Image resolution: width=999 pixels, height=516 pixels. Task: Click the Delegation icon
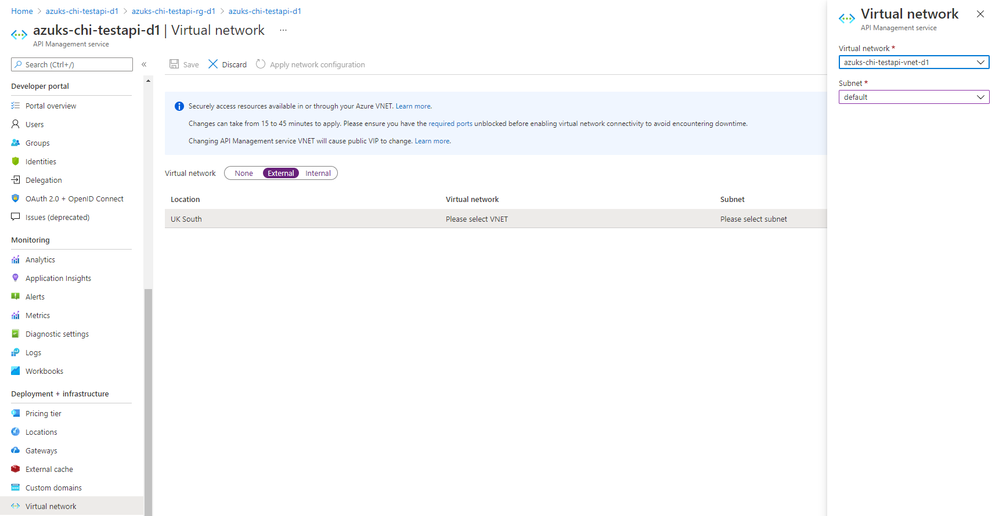[16, 180]
